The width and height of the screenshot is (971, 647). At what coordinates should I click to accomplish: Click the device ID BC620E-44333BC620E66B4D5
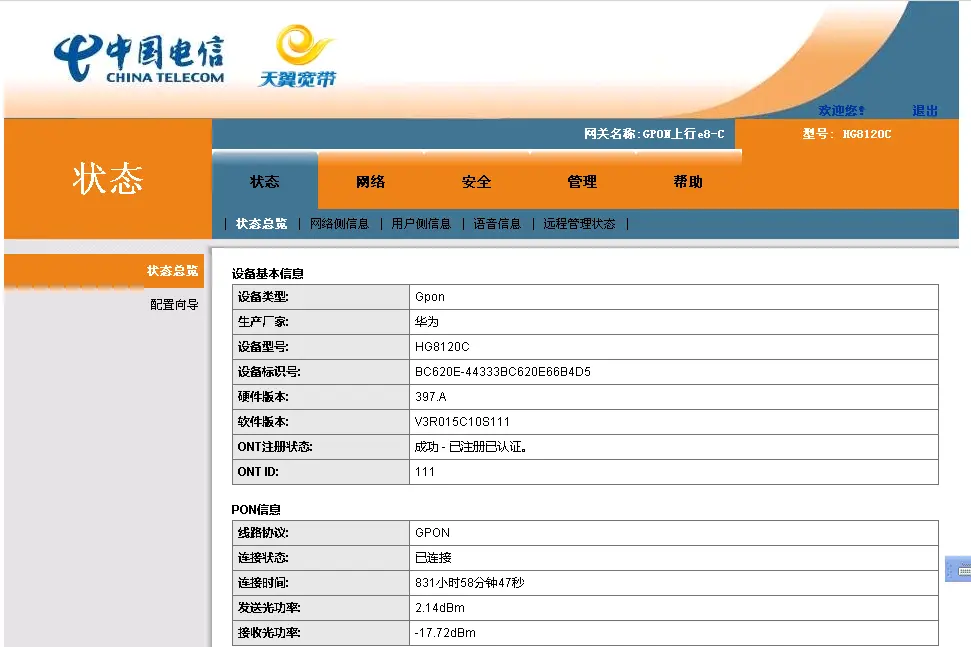pyautogui.click(x=503, y=371)
